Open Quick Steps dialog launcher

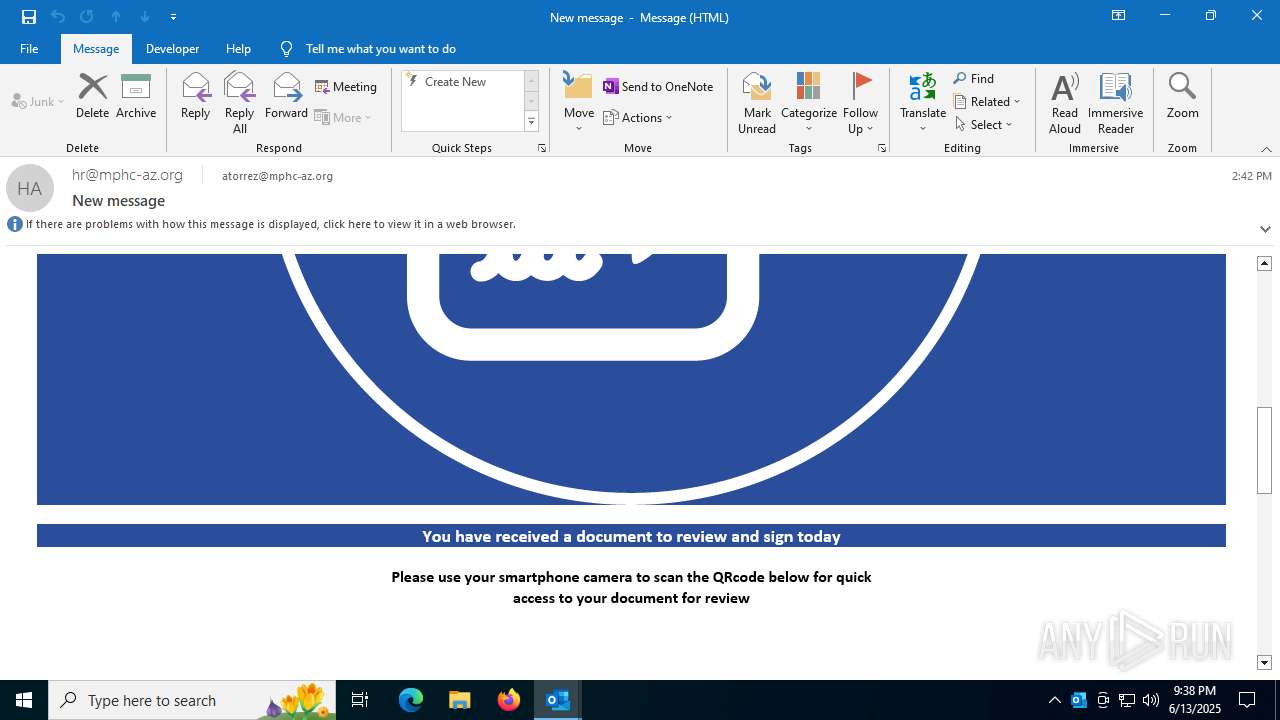(x=542, y=148)
